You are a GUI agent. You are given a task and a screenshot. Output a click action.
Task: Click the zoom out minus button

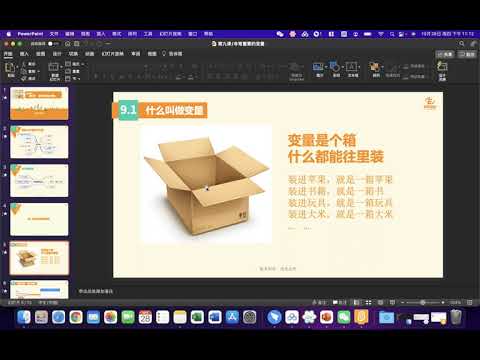click(x=402, y=302)
